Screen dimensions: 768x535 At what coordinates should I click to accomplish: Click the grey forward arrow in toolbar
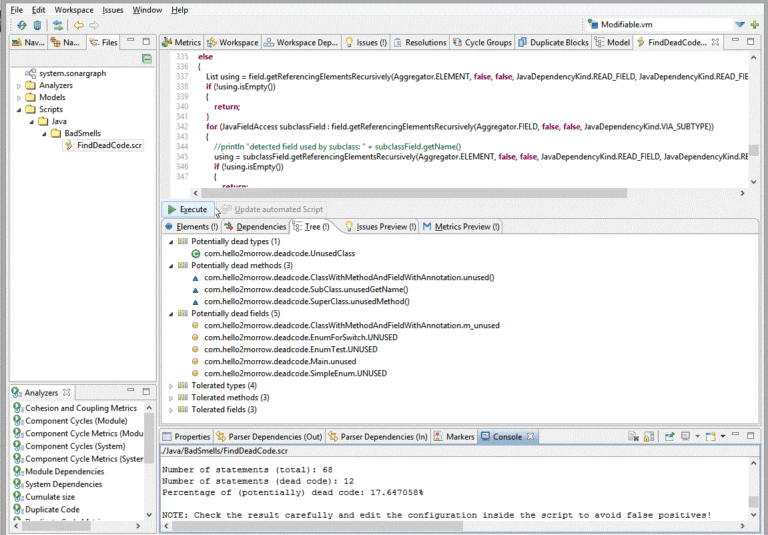tap(94, 25)
